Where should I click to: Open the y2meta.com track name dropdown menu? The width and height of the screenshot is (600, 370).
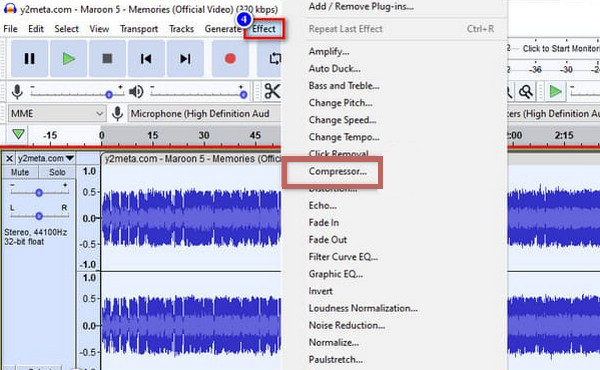tap(46, 158)
